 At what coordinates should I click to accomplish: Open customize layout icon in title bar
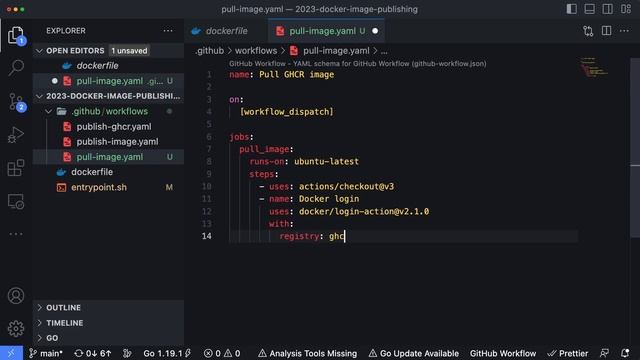pyautogui.click(x=626, y=9)
